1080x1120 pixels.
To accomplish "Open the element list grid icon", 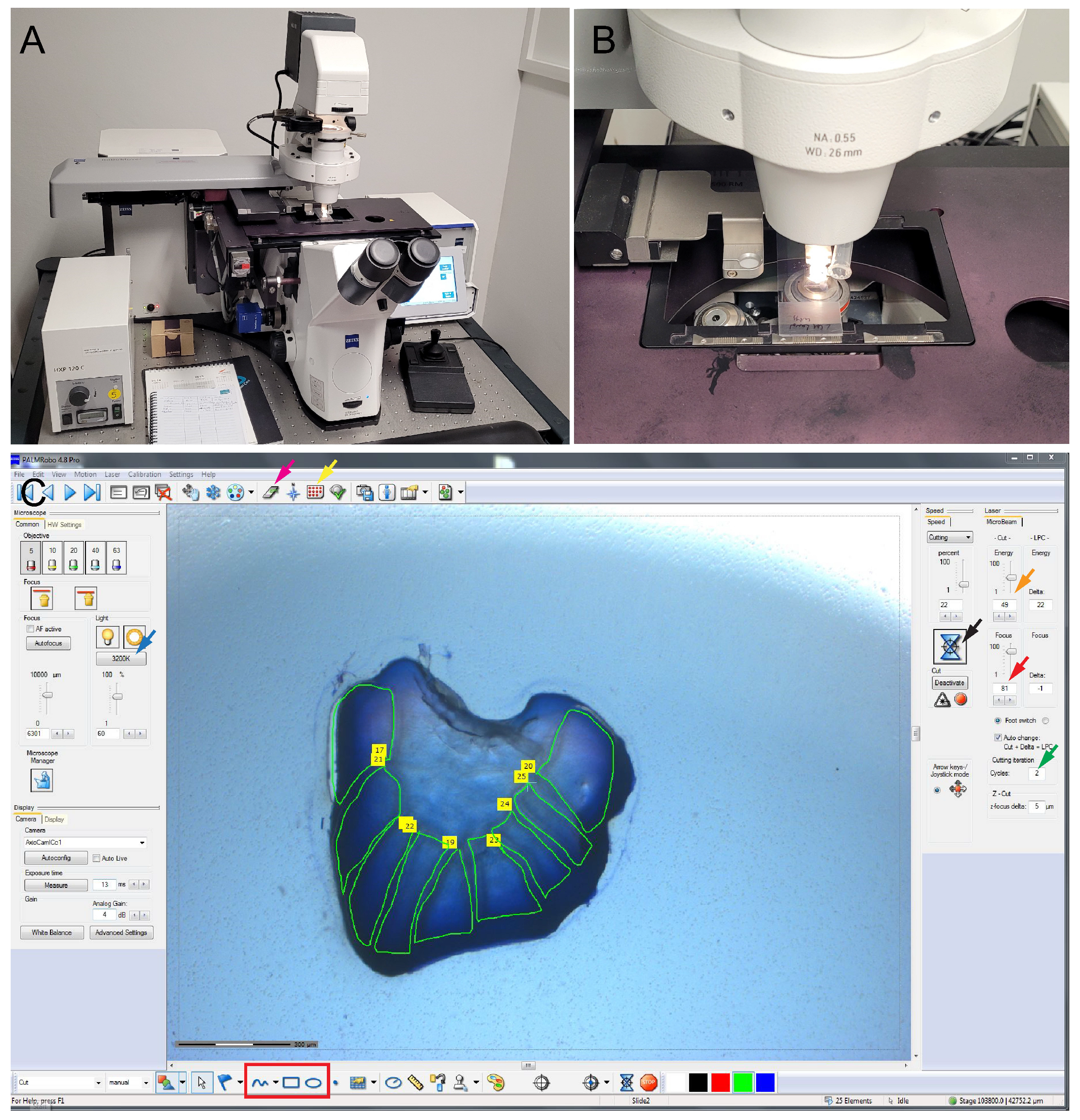I will (315, 492).
